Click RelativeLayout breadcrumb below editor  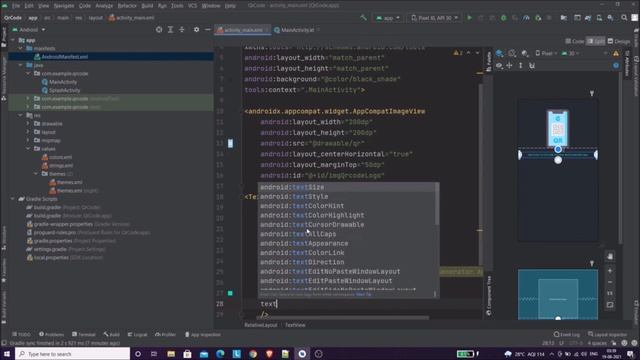click(260, 325)
